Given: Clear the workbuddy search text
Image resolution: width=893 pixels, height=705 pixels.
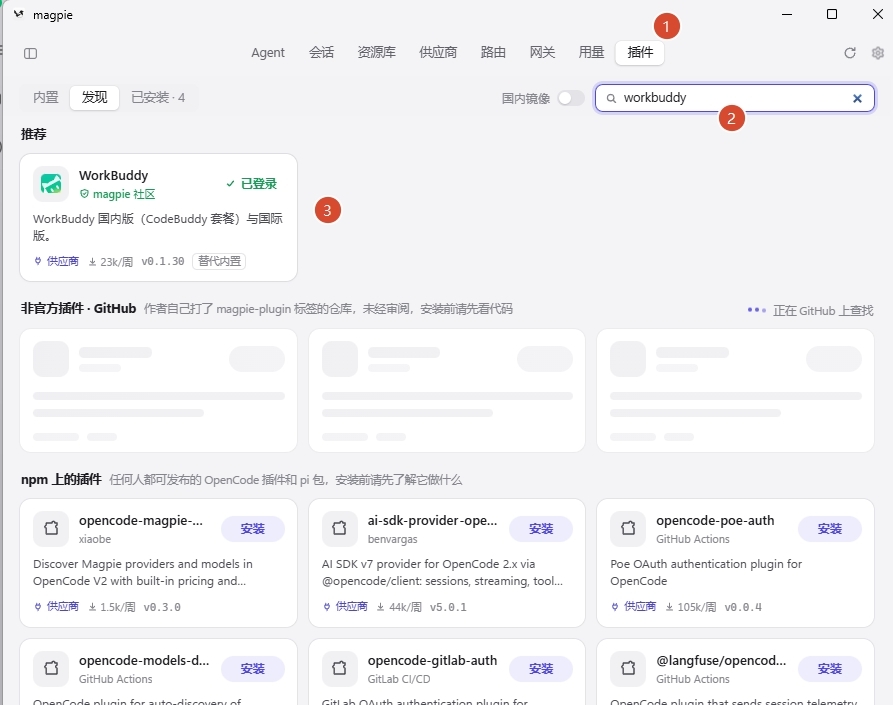Looking at the screenshot, I should pos(857,99).
